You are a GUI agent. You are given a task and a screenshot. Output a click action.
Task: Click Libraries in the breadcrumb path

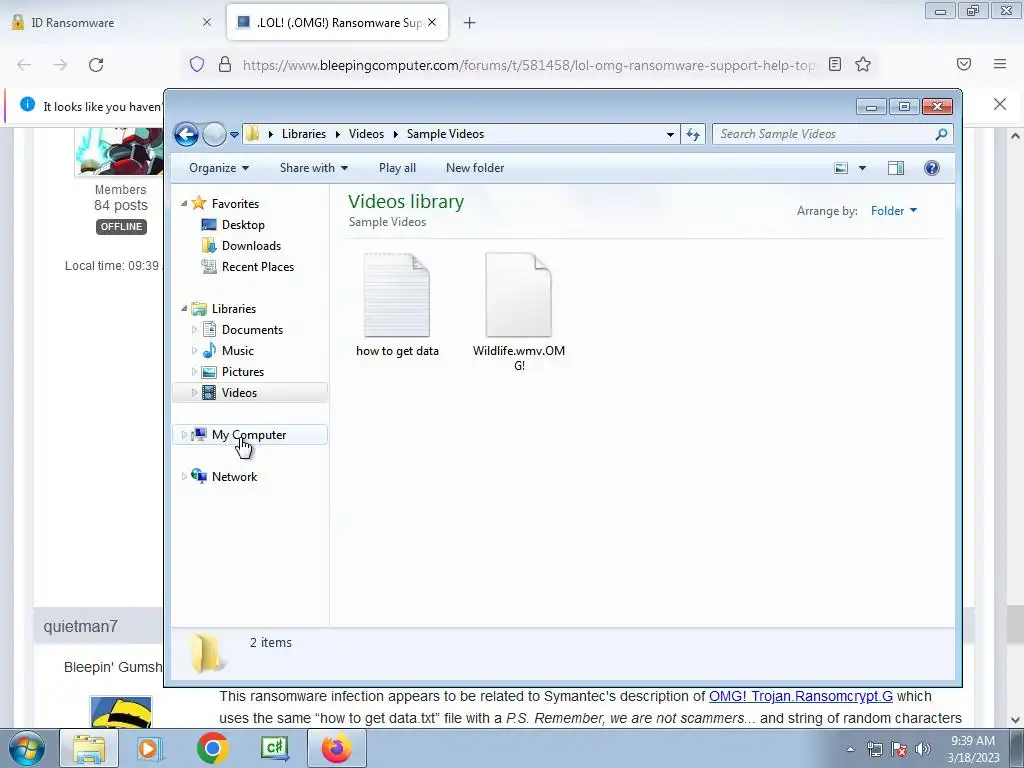304,134
